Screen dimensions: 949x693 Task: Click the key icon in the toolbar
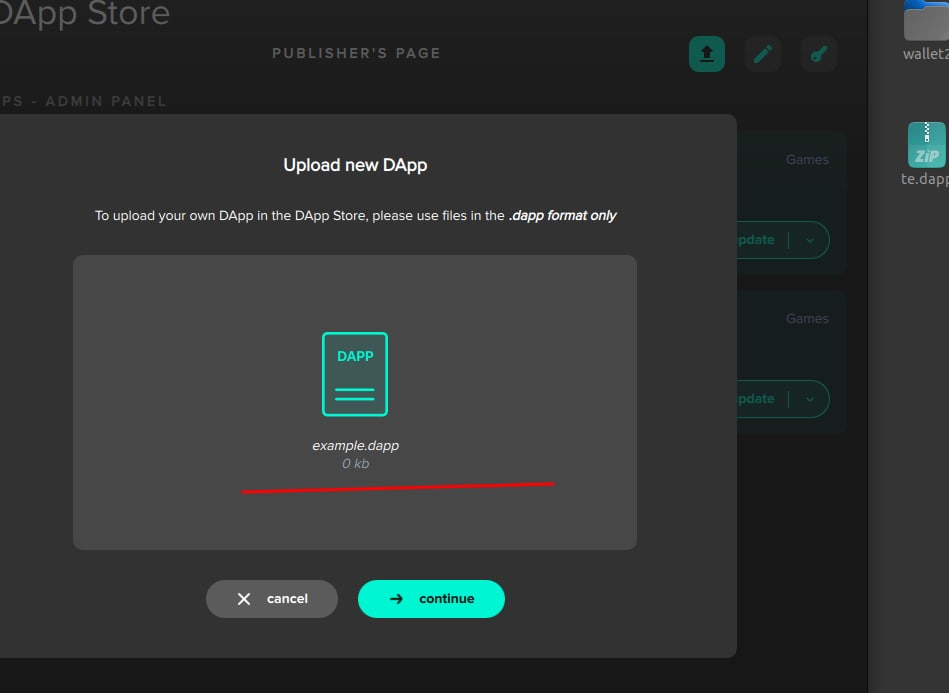(x=818, y=53)
